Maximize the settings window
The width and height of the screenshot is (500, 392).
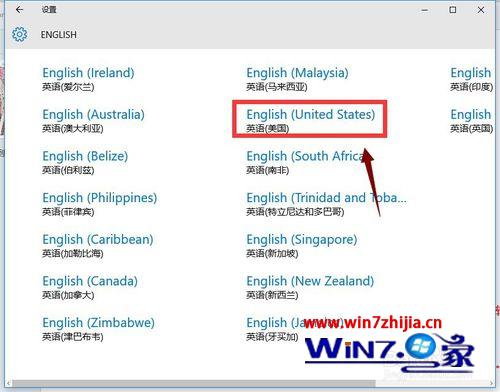pos(453,10)
